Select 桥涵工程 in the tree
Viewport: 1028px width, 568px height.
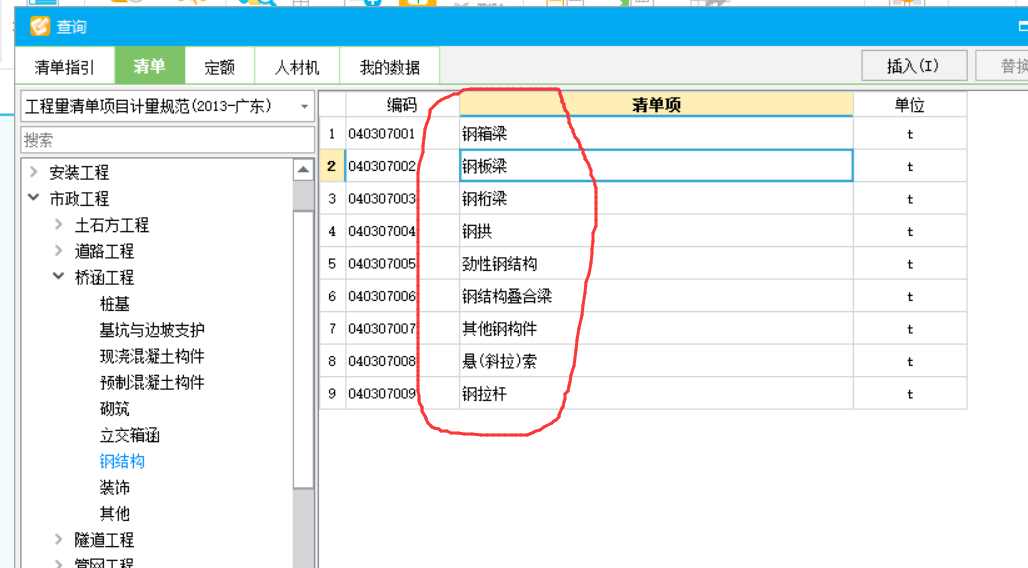[x=104, y=277]
